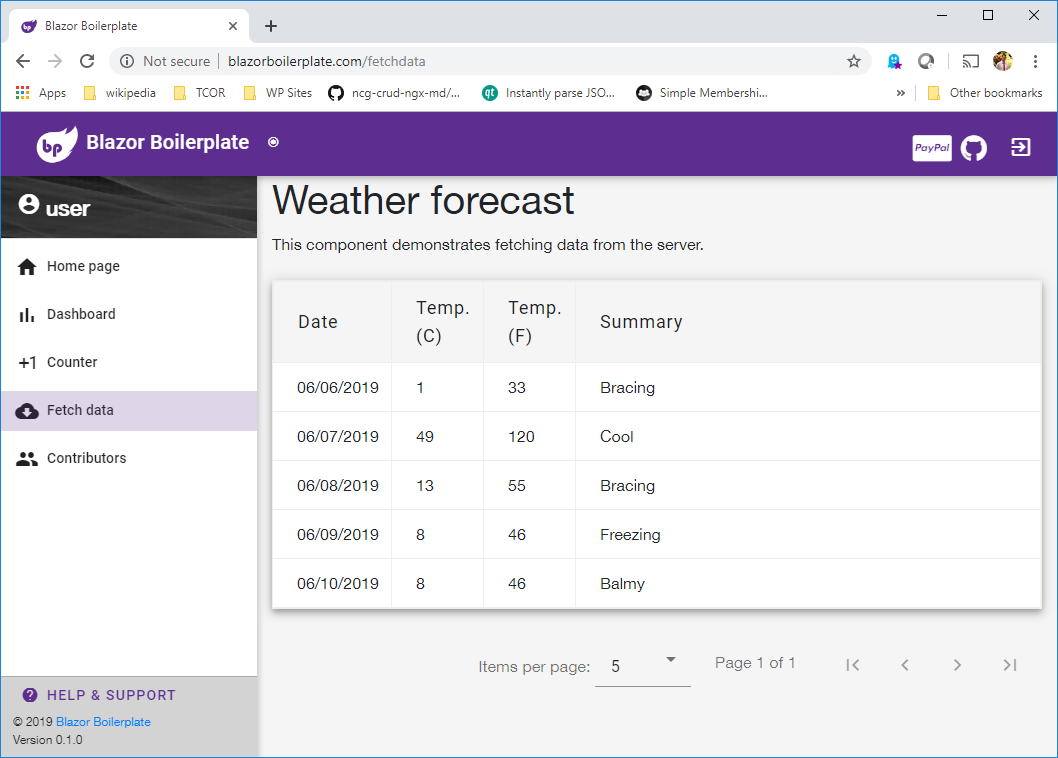
Task: Click the next page chevron in paginator
Action: tap(957, 664)
